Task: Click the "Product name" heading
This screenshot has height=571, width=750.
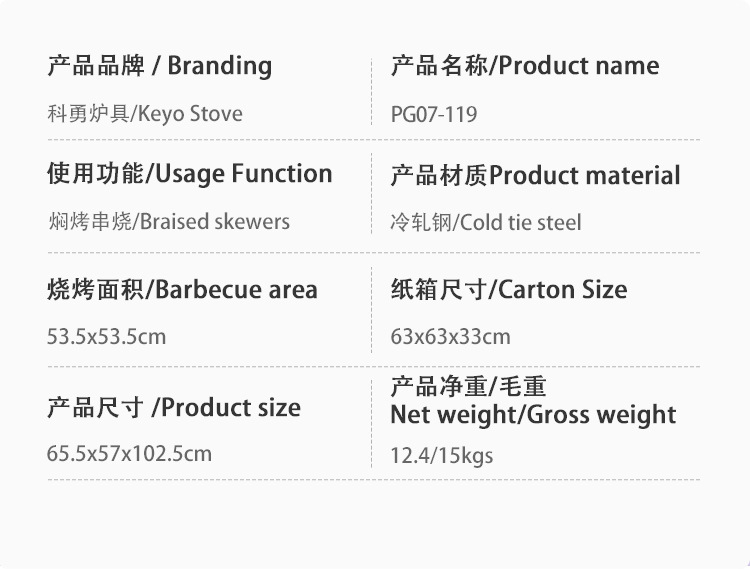Action: tap(579, 66)
